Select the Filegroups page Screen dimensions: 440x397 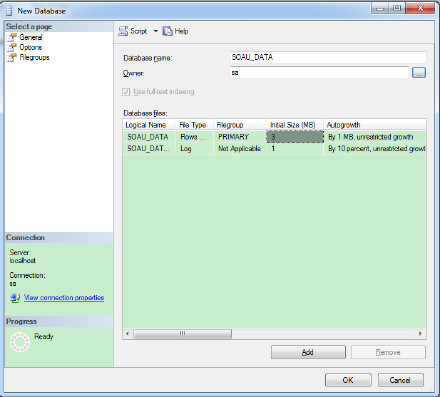click(x=34, y=57)
